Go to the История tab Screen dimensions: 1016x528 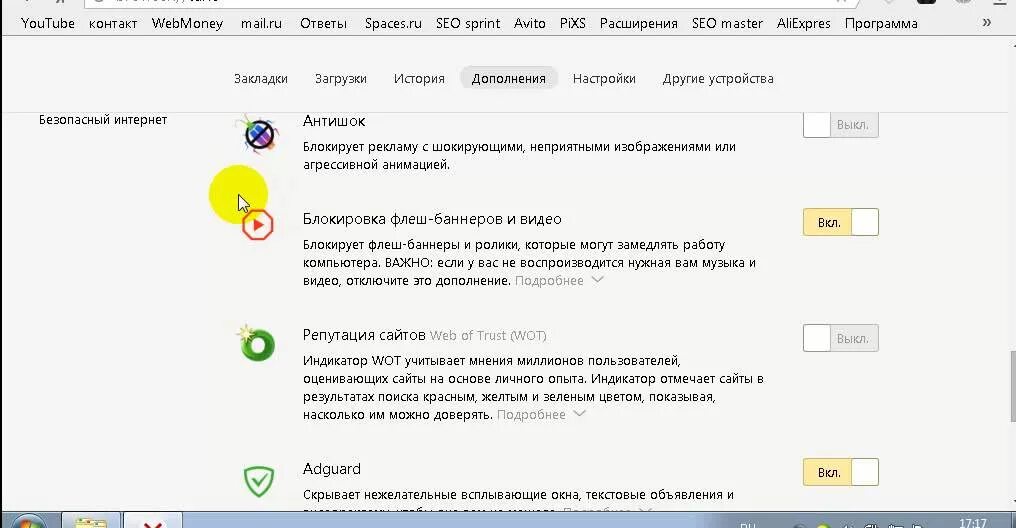[419, 78]
